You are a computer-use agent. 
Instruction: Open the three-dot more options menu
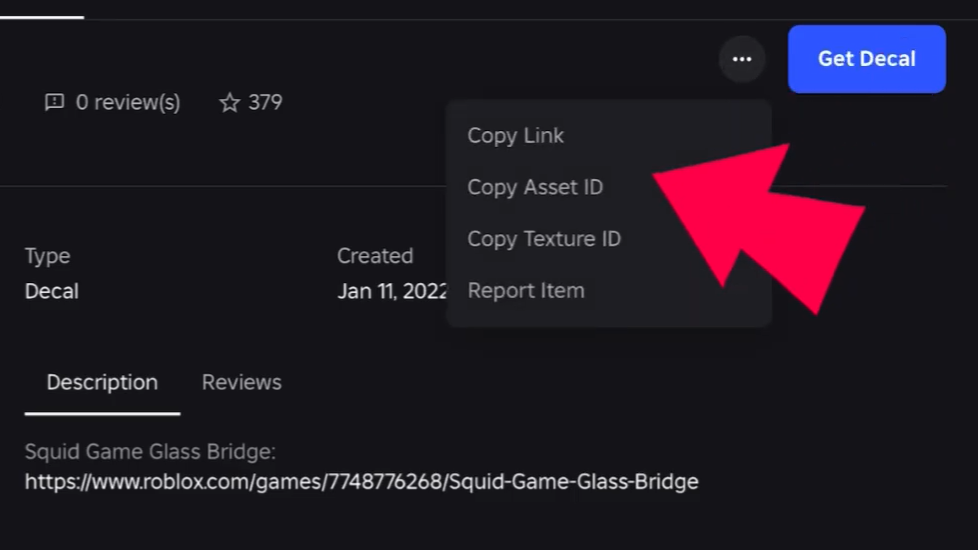point(741,59)
